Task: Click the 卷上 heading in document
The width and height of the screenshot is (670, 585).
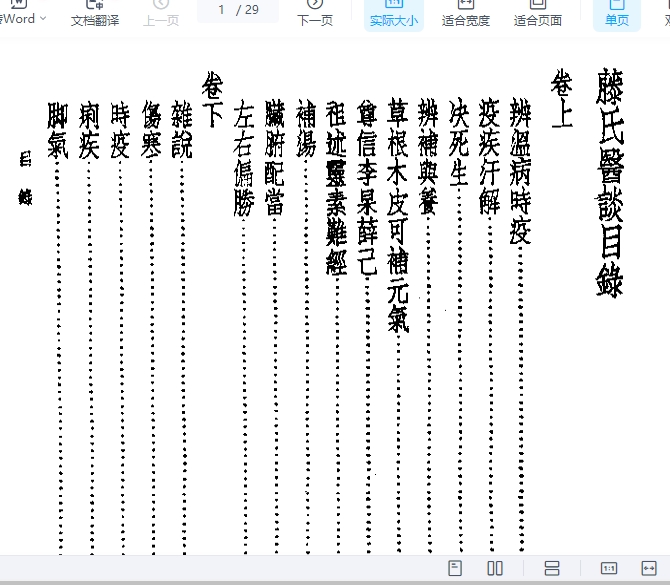Action: (x=562, y=98)
